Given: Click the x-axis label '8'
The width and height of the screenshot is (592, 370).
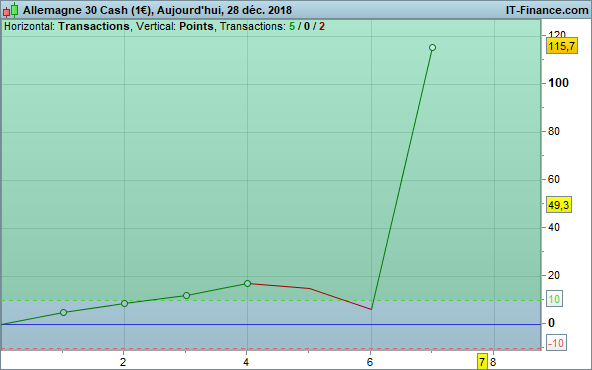Looking at the screenshot, I should 493,362.
